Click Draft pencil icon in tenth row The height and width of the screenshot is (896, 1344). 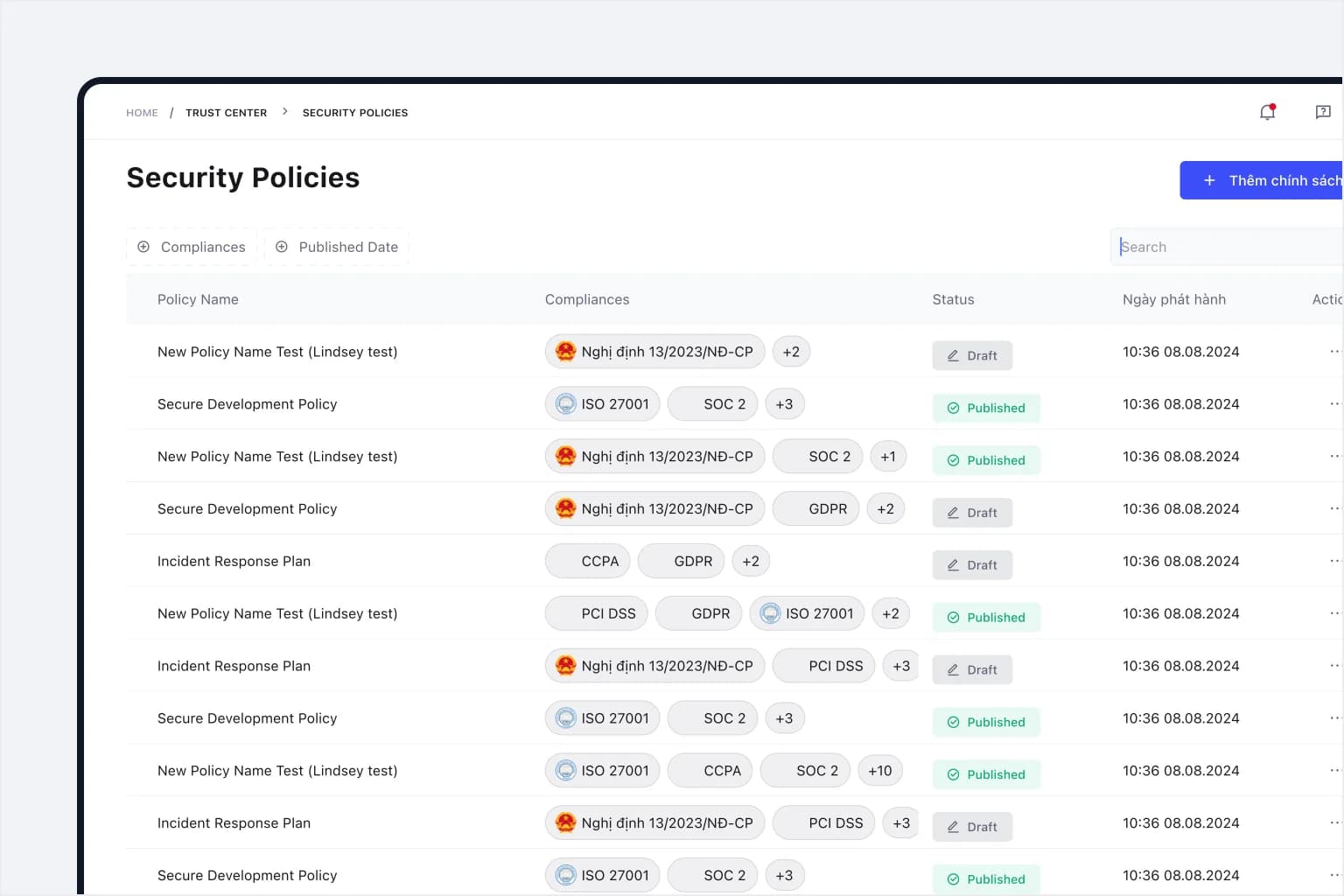[953, 827]
